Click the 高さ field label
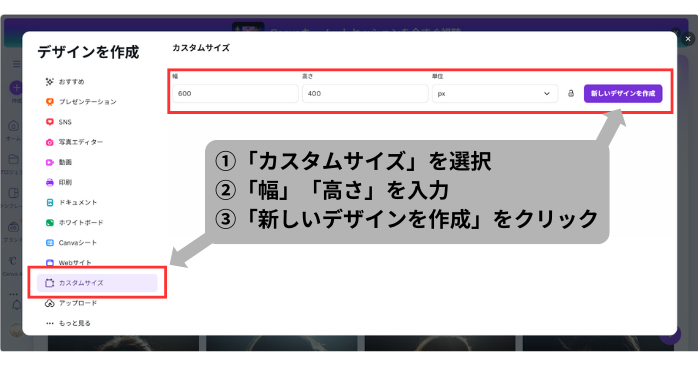 [308, 77]
